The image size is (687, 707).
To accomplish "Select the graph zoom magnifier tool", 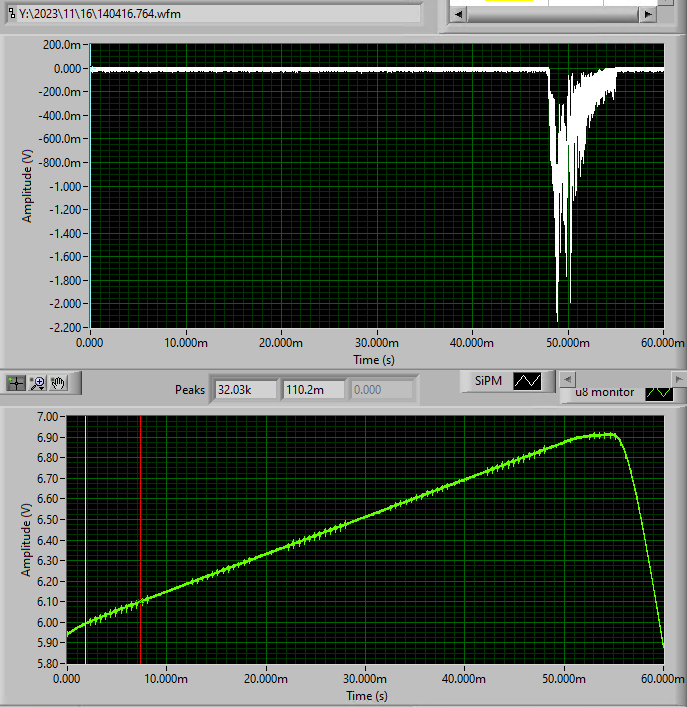I will coord(37,383).
